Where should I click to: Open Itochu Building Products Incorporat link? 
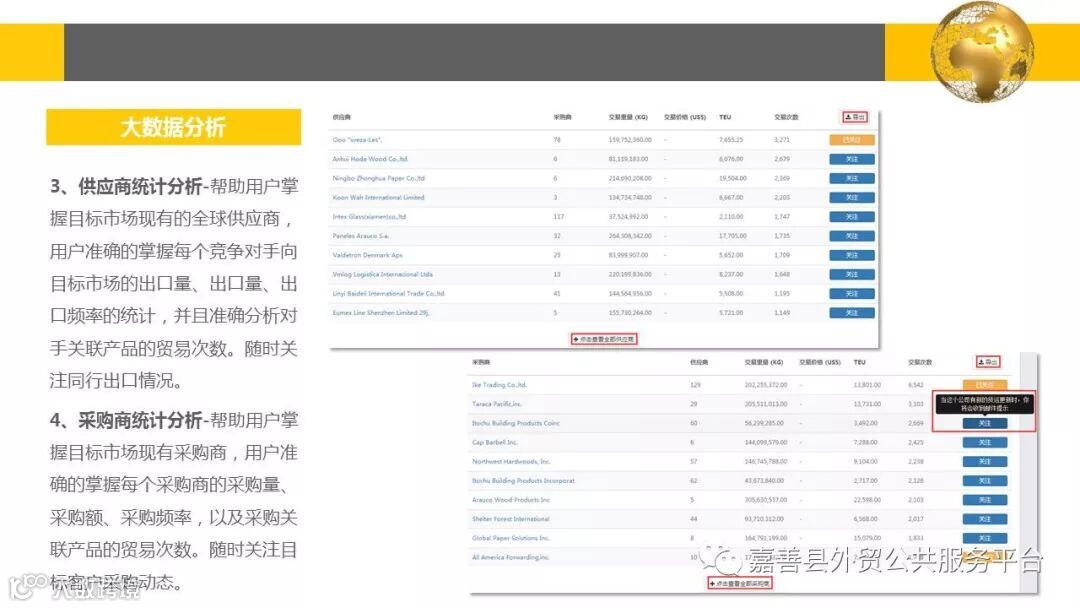pyautogui.click(x=523, y=481)
